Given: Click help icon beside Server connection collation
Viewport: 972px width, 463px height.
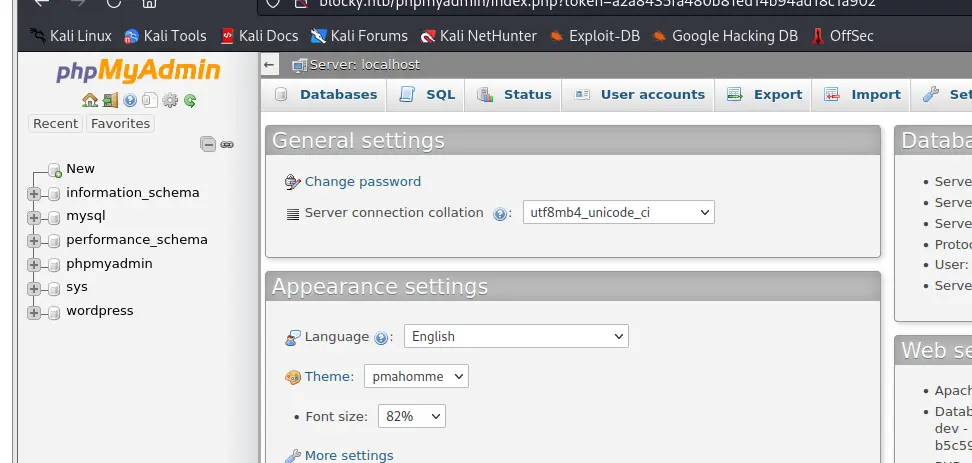Looking at the screenshot, I should 501,213.
